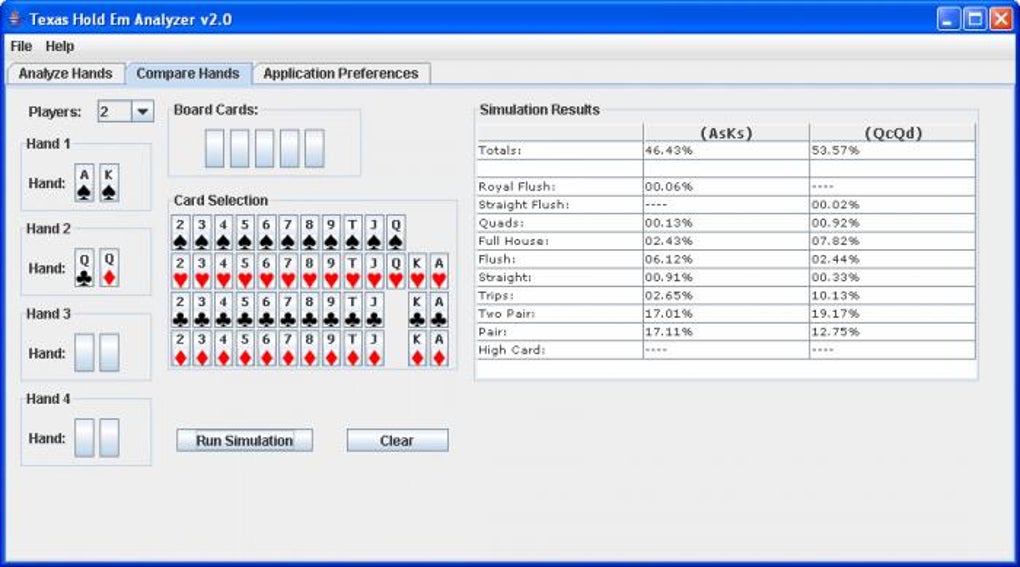Select the 2 of spades card

180,233
